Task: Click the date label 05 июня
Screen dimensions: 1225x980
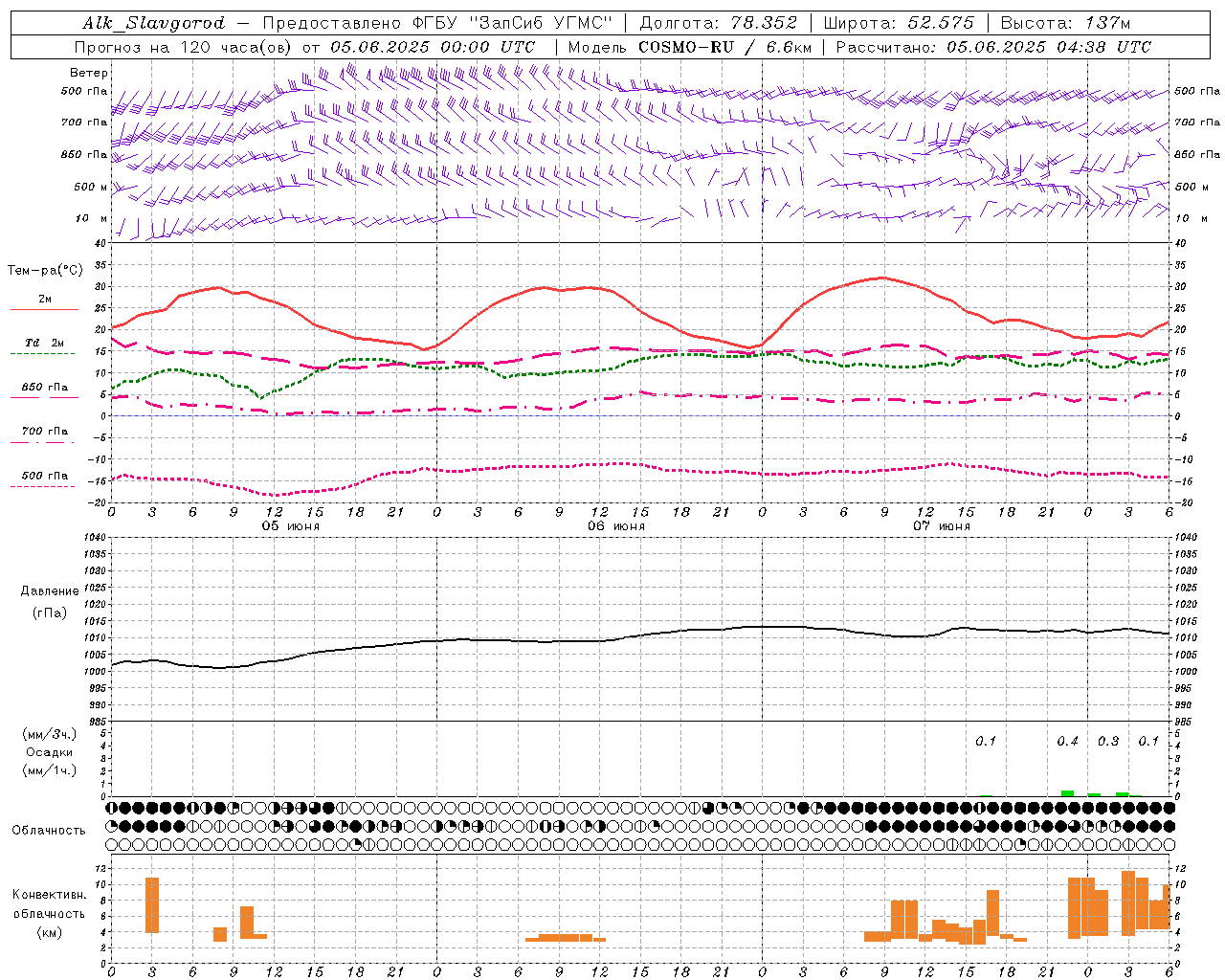Action: 291,526
